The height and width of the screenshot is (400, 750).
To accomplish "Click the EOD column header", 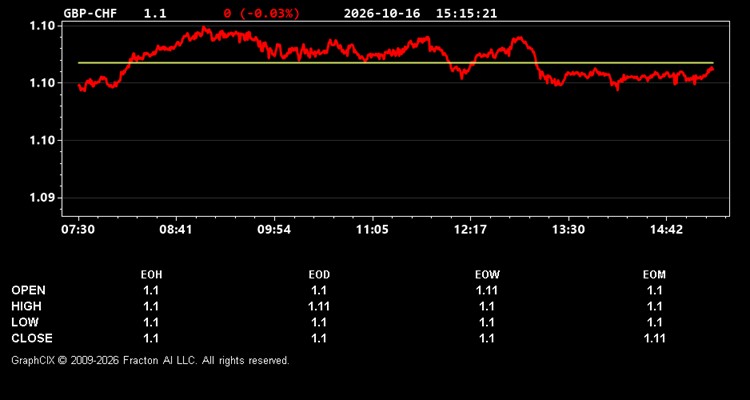I will 319,275.
